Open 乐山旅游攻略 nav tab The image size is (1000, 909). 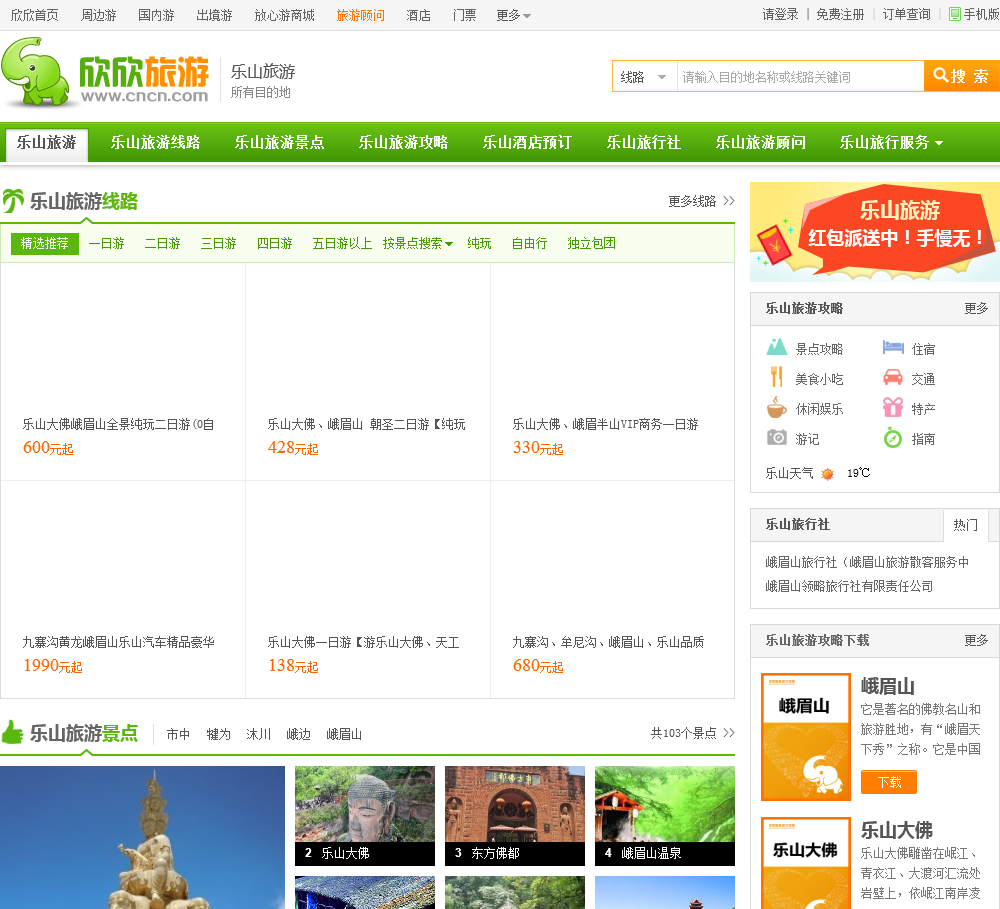click(x=403, y=142)
